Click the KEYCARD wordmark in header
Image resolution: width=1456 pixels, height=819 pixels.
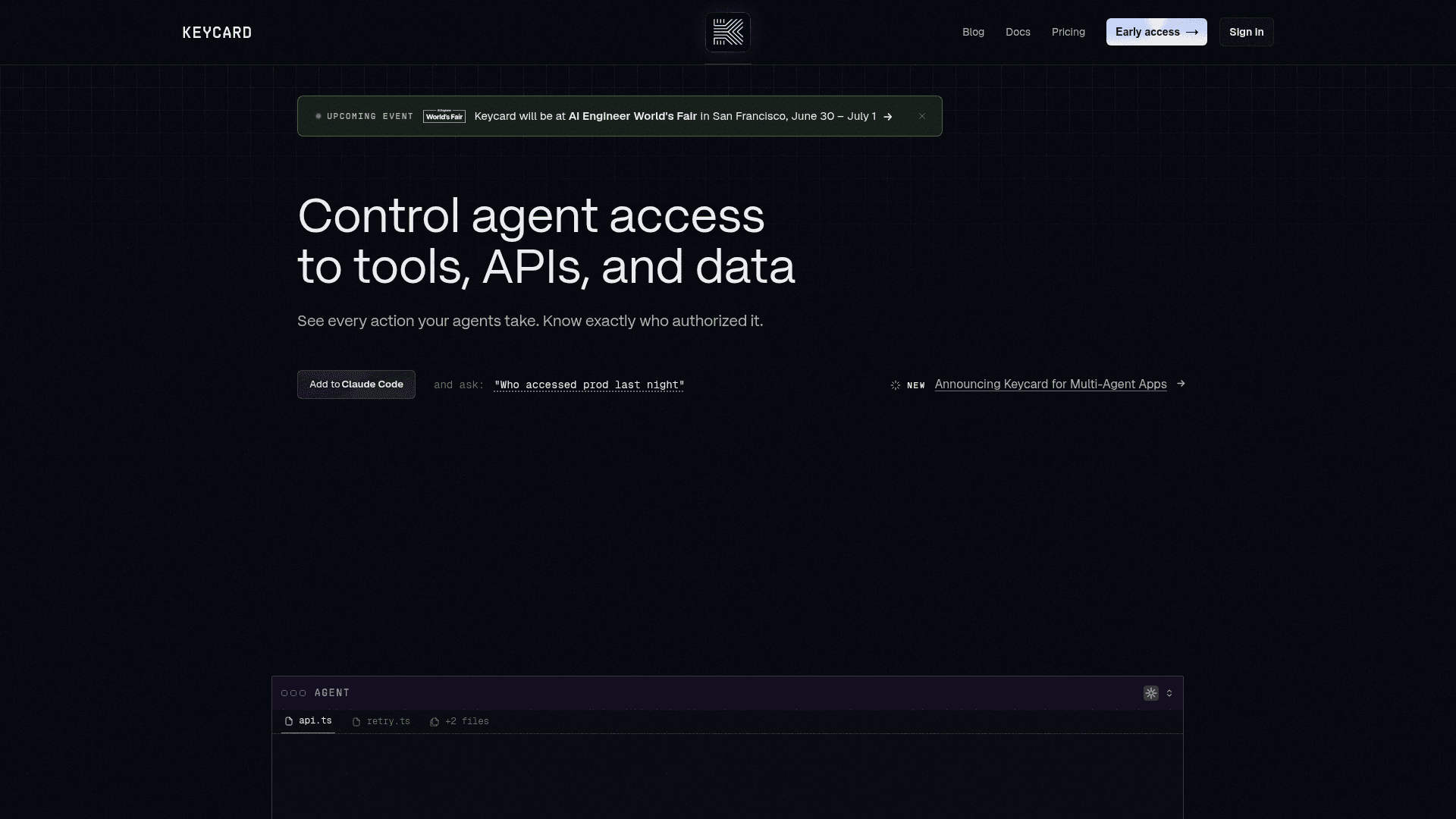[217, 33]
